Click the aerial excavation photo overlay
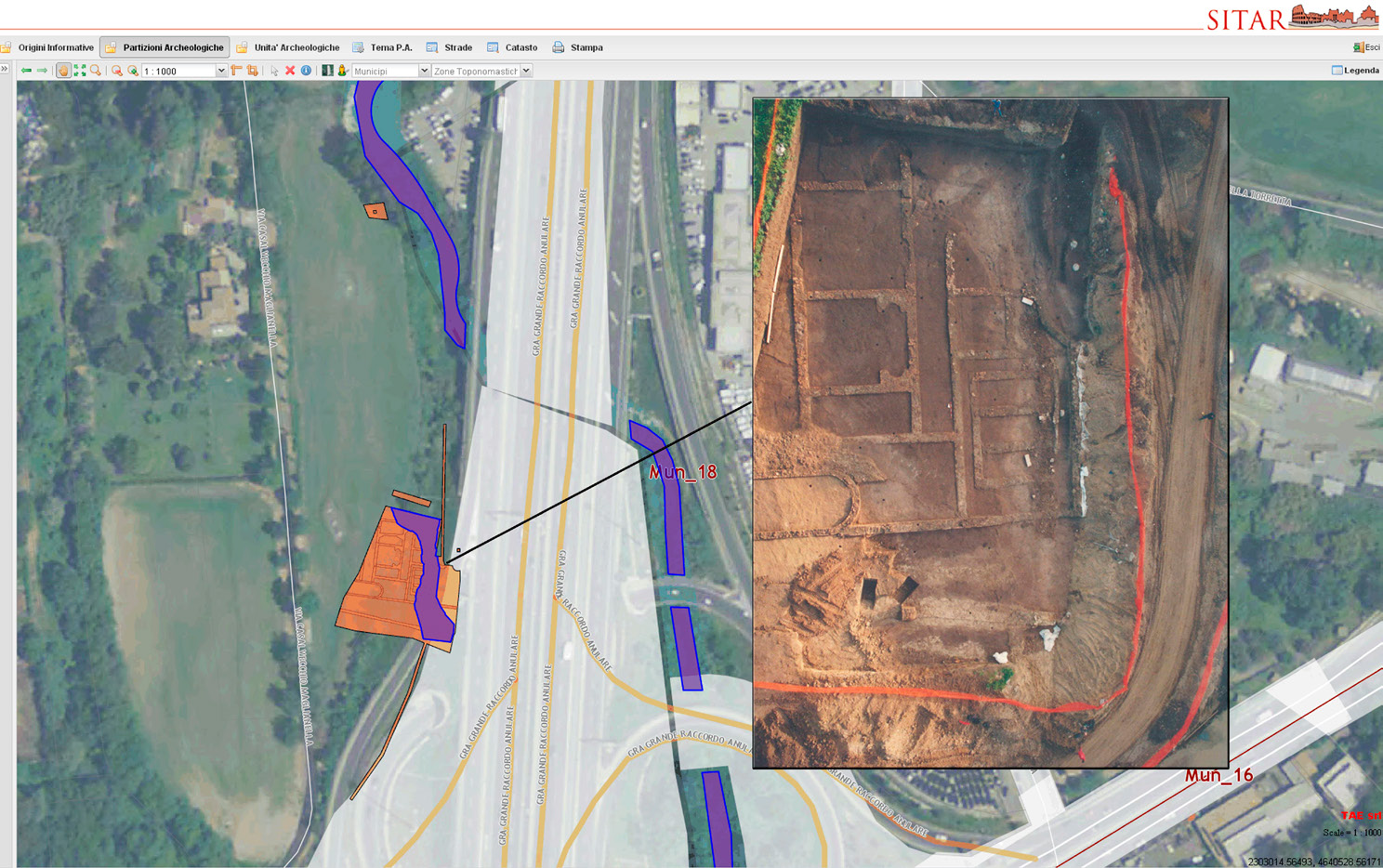Viewport: 1383px width, 868px height. coord(991,432)
